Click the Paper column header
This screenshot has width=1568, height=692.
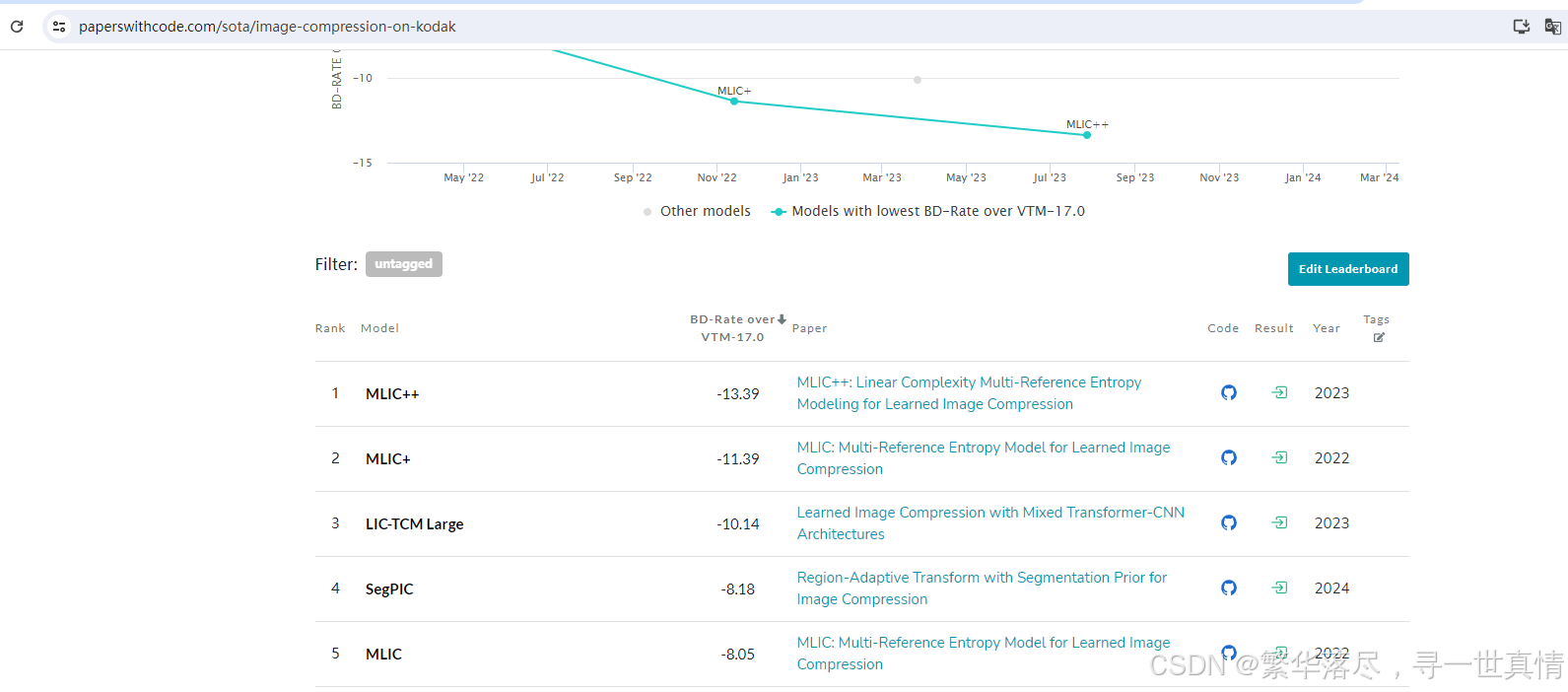[x=809, y=328]
